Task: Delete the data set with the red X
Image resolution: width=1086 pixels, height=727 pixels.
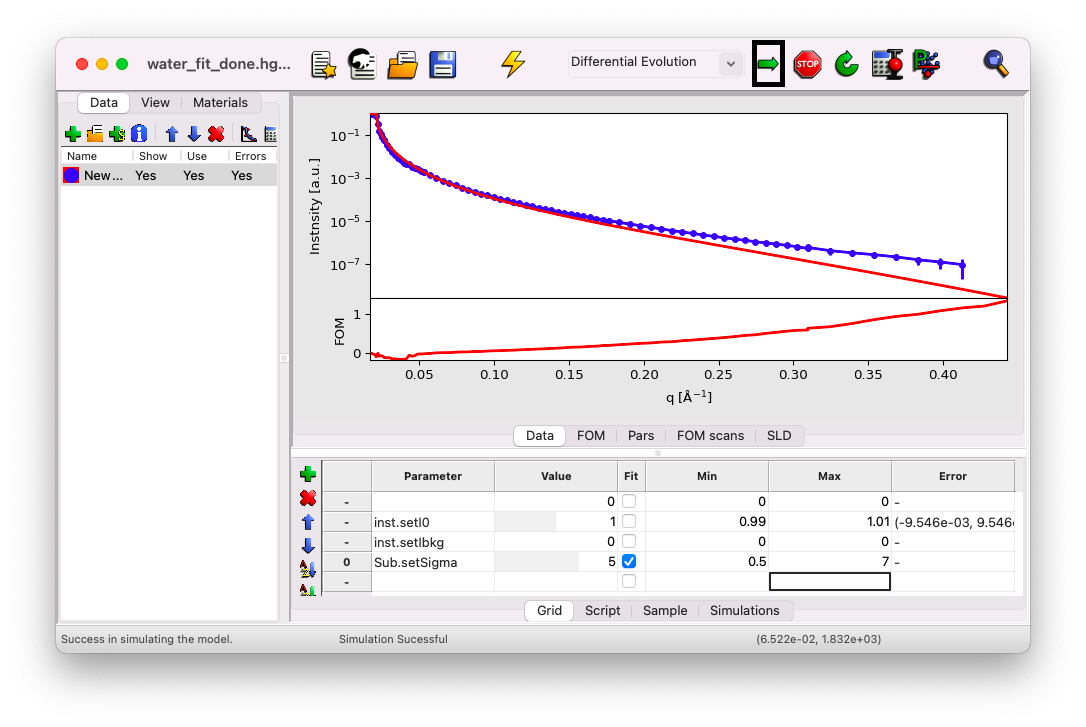Action: point(216,134)
